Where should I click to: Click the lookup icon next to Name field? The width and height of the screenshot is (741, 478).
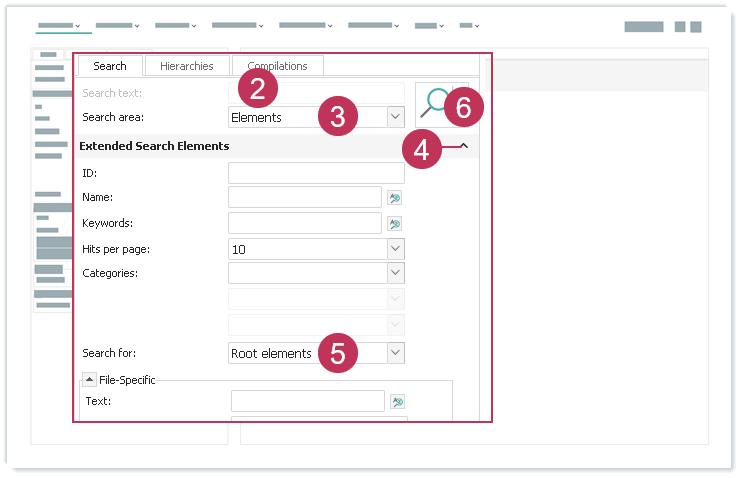[396, 198]
